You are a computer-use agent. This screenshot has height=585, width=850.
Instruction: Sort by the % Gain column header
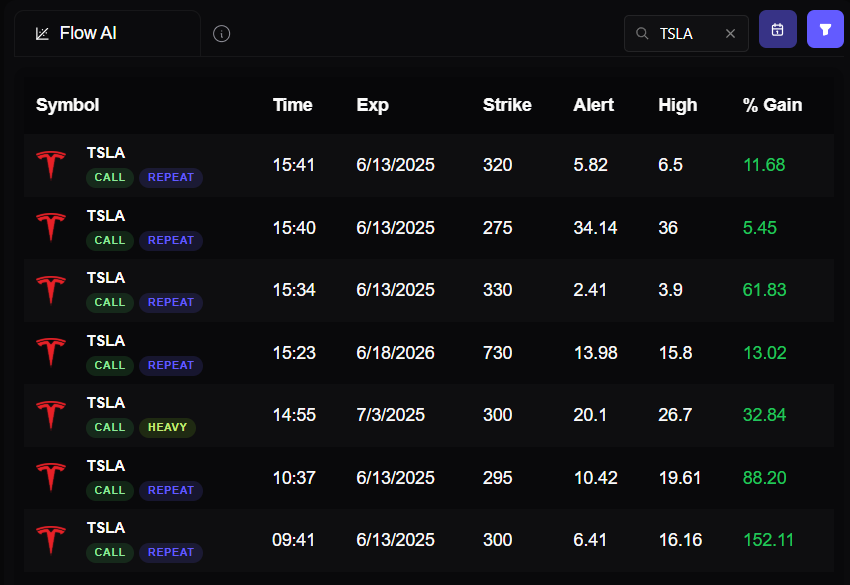click(x=772, y=105)
